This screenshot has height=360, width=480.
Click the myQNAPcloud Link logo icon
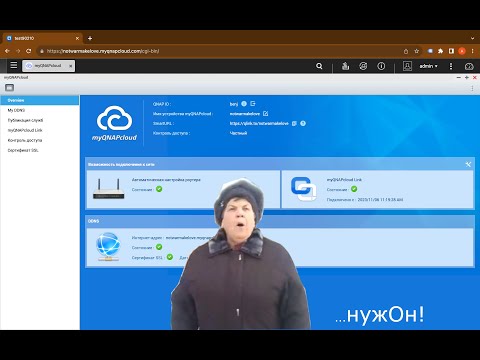coord(303,189)
